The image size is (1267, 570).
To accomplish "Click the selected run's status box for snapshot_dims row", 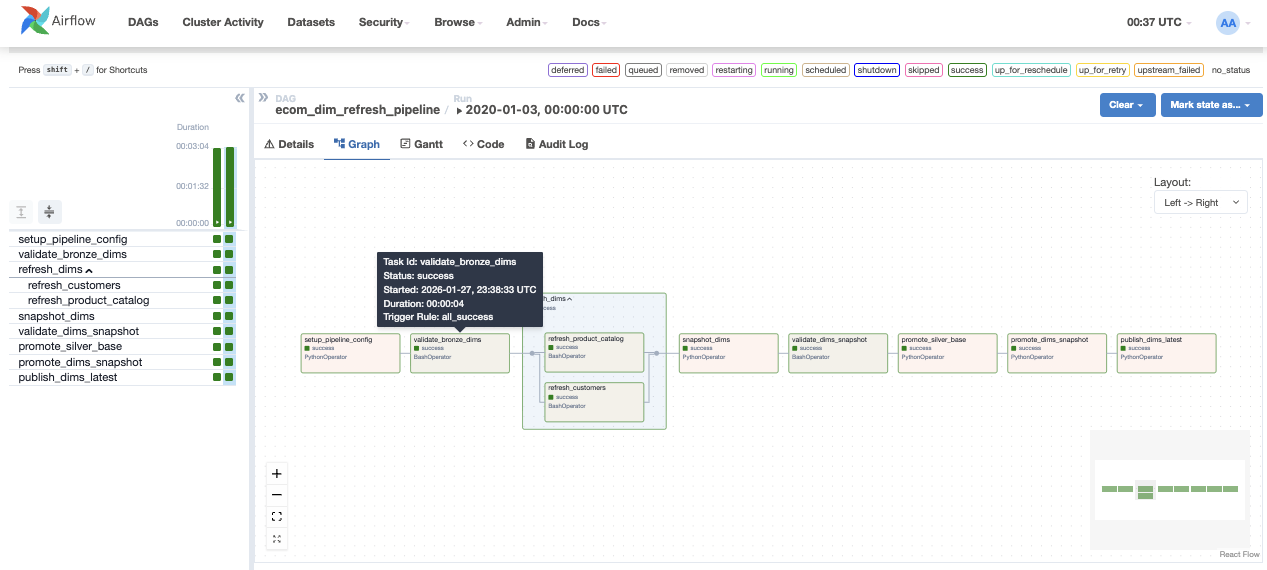I will 229,316.
